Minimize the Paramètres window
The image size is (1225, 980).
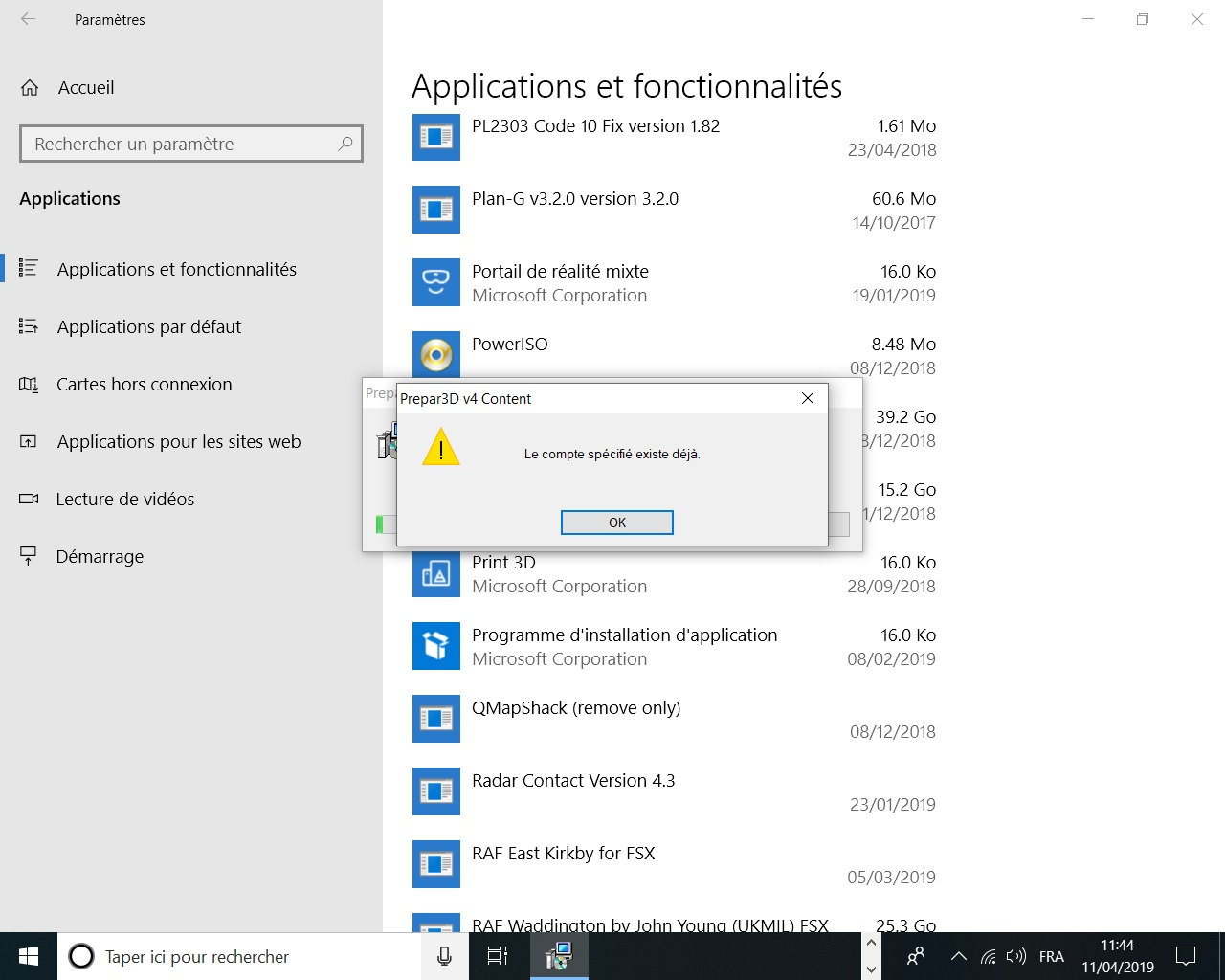pos(1088,19)
